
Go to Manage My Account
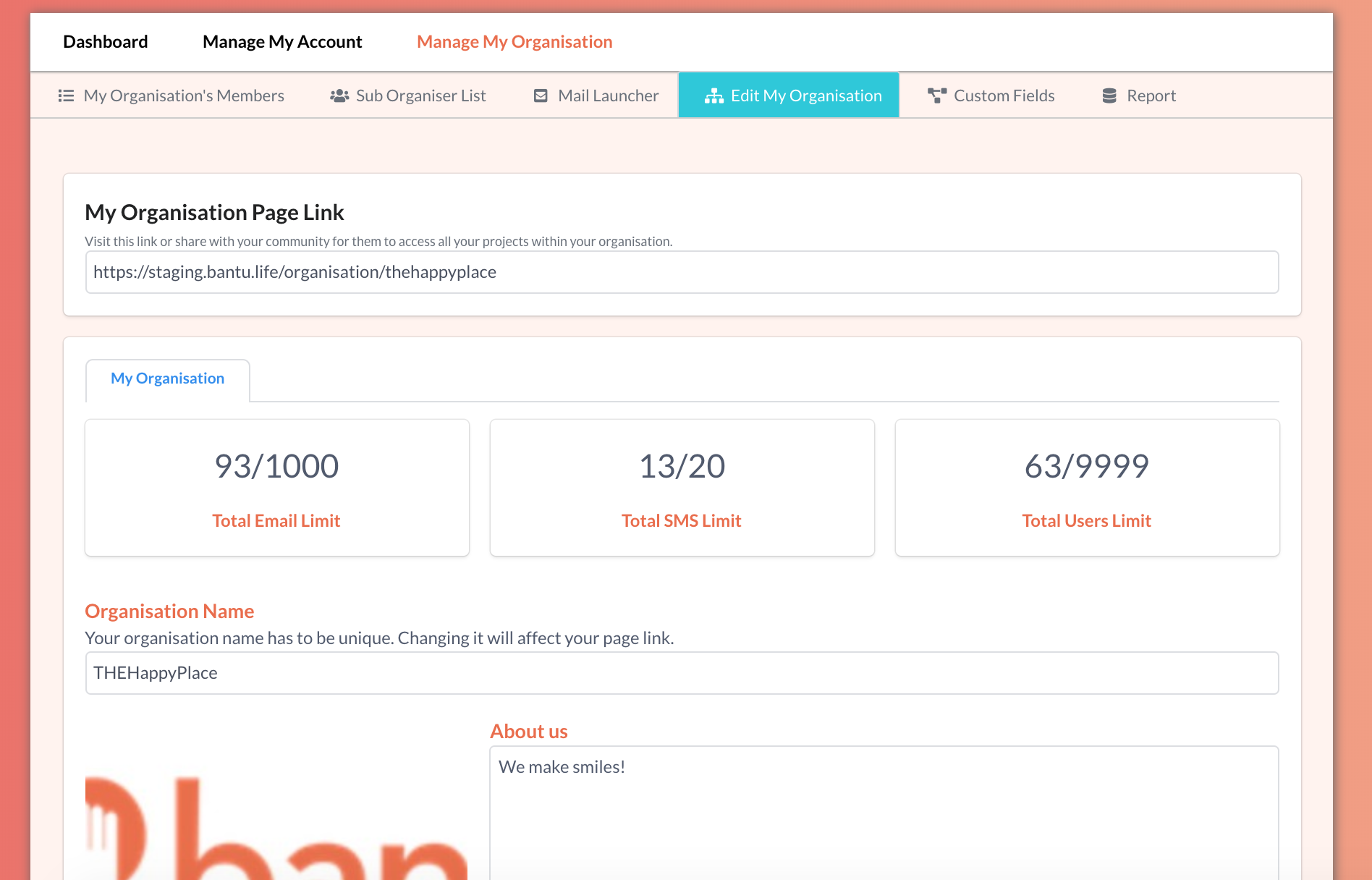coord(282,42)
